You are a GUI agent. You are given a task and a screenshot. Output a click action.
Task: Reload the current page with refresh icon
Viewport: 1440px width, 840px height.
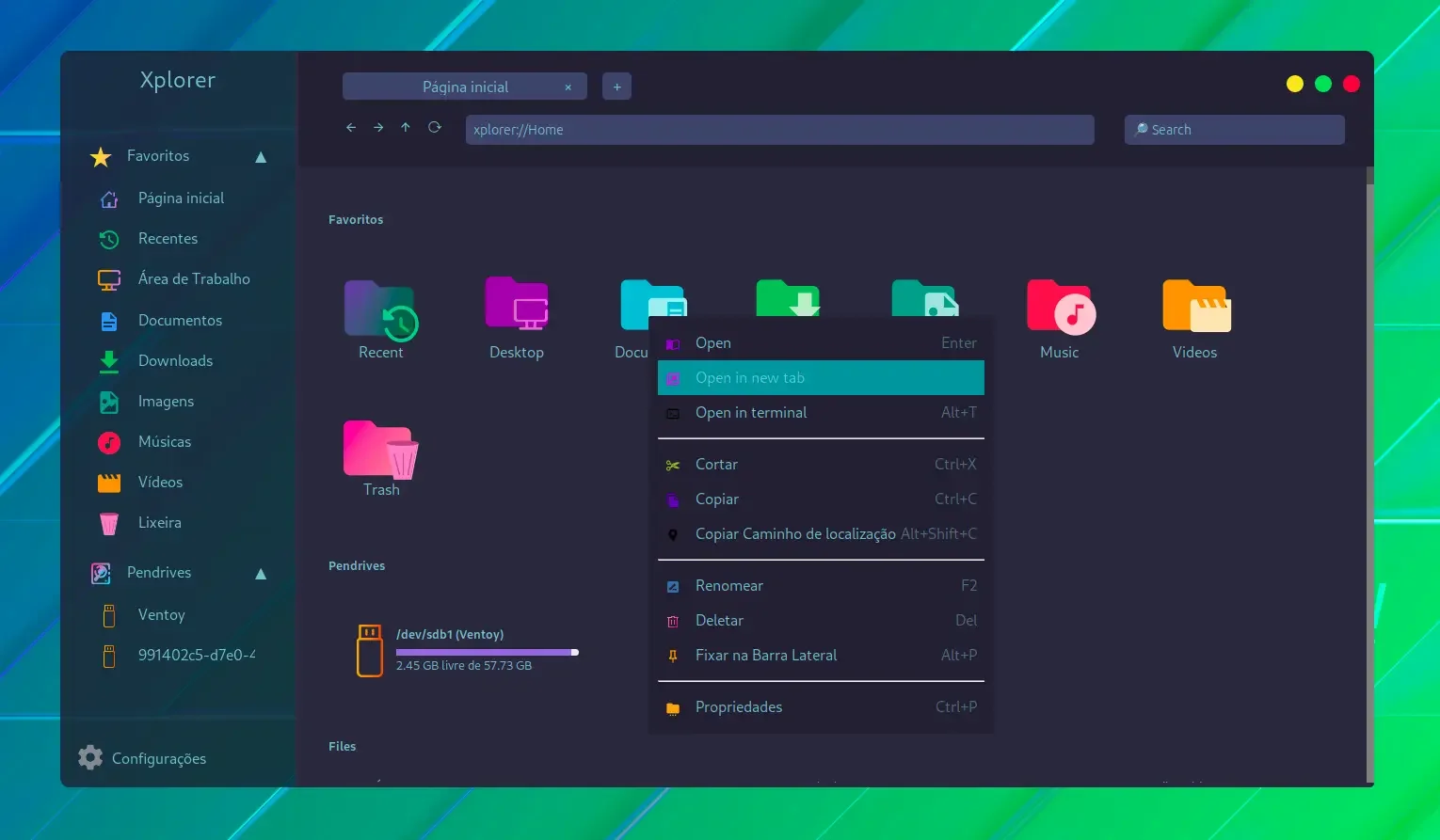(435, 128)
